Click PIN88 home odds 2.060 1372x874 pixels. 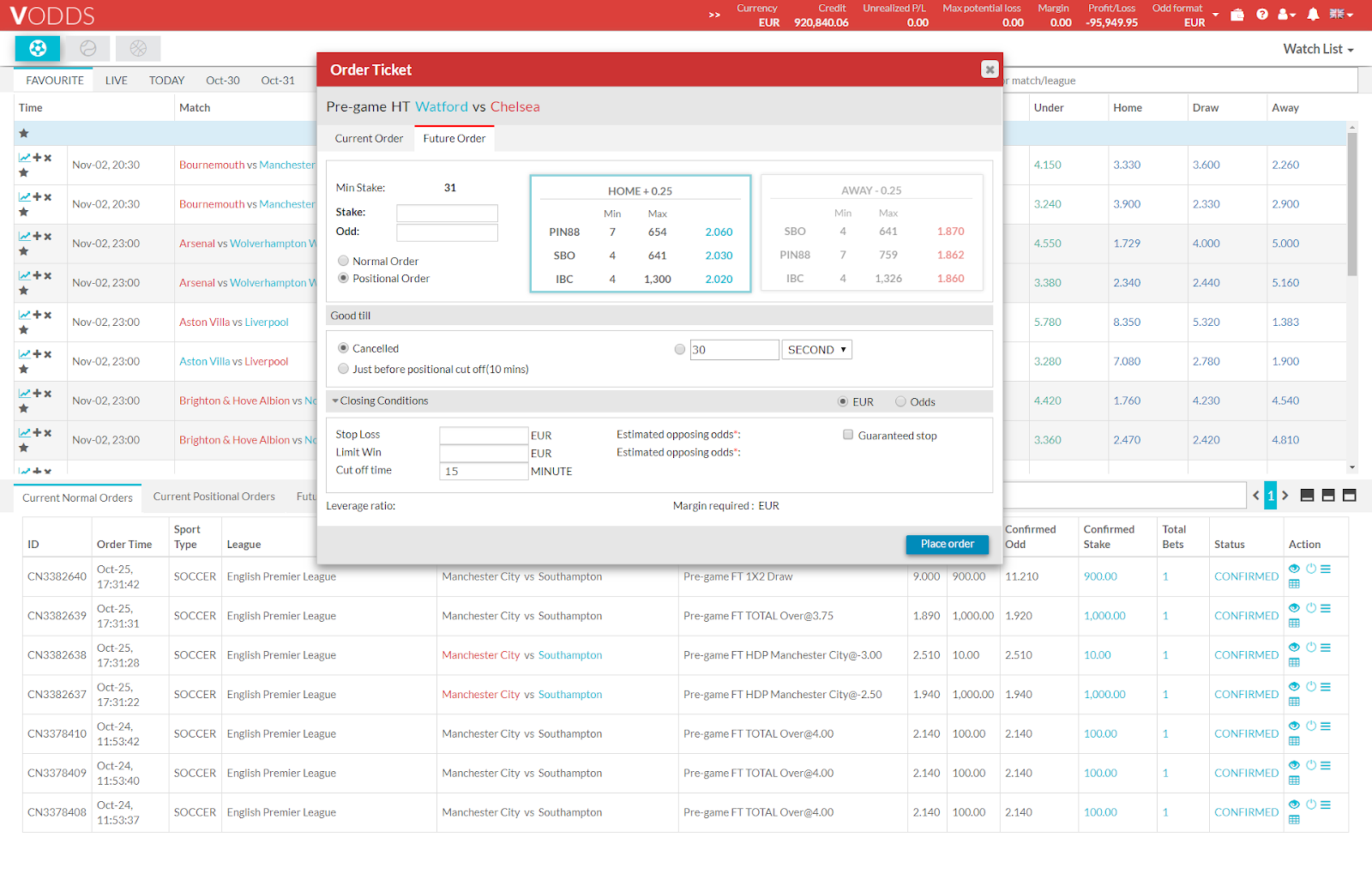719,232
